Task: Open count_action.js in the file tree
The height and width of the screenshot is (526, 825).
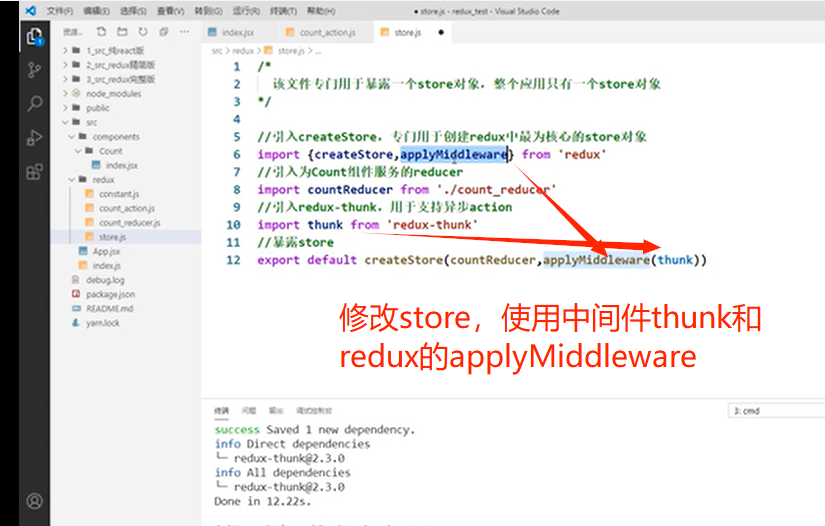Action: [127, 208]
